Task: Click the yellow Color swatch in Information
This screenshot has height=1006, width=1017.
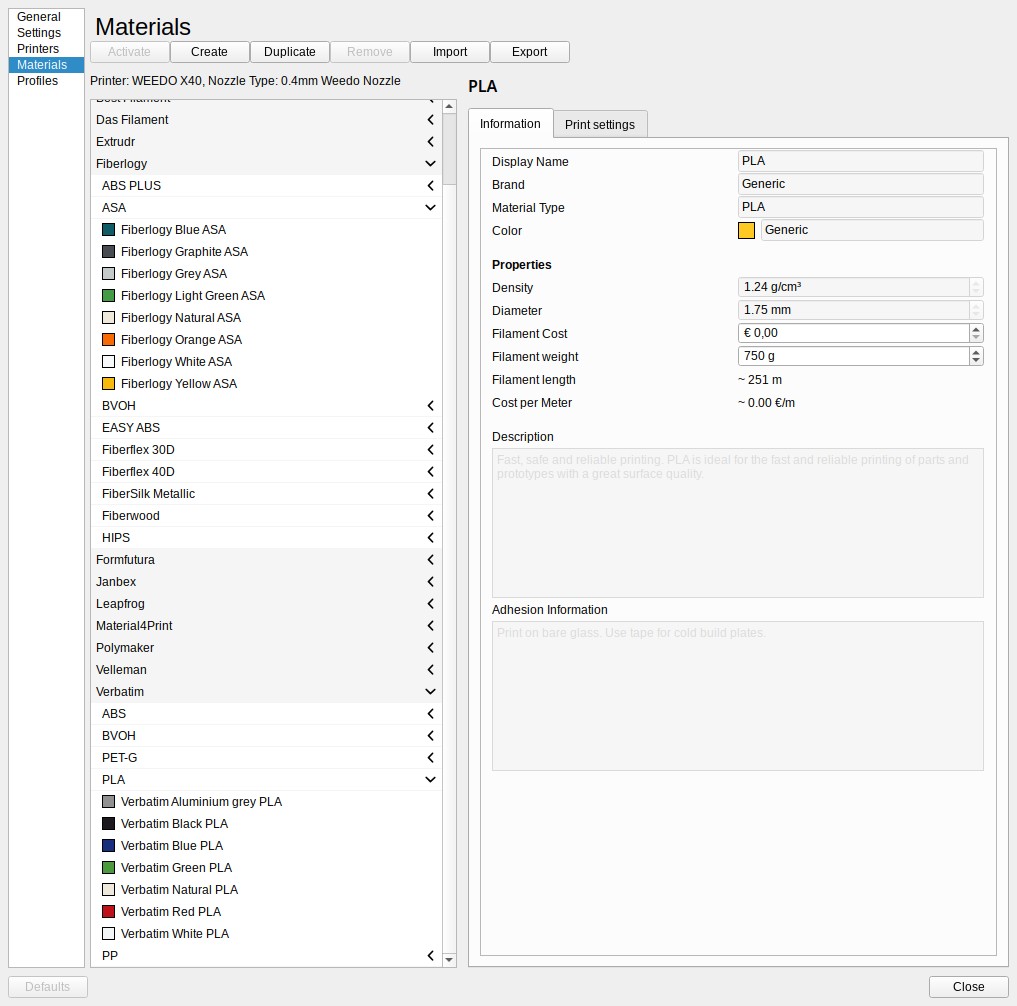Action: (x=746, y=230)
